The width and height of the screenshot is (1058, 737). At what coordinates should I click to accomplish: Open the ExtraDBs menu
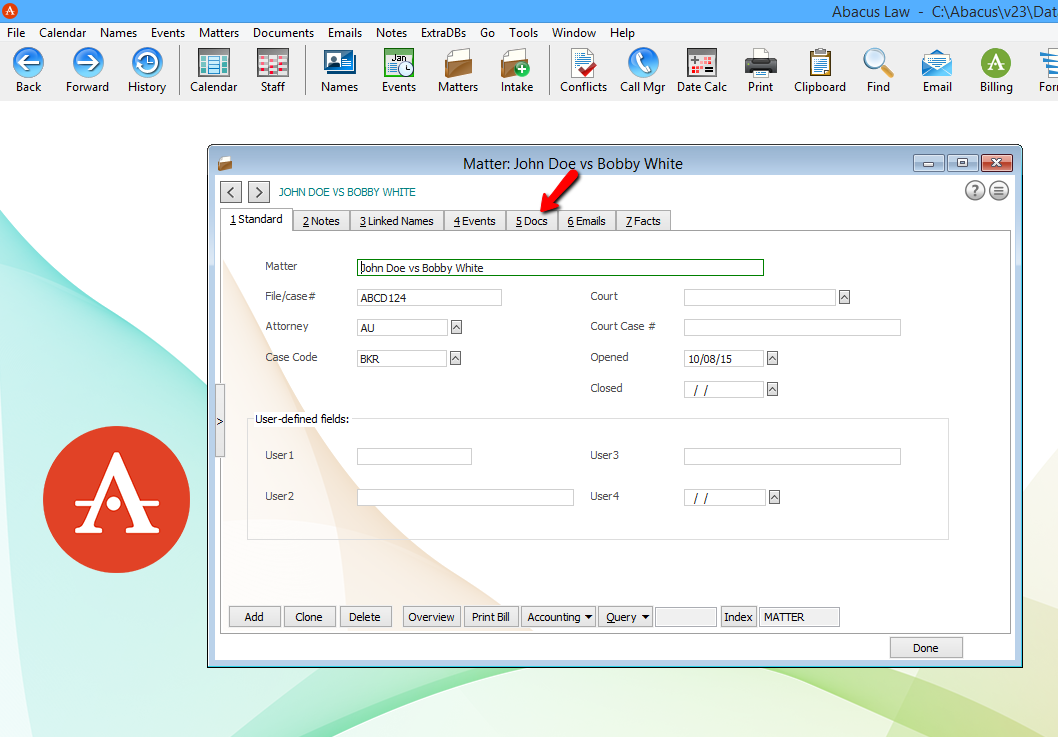point(443,32)
